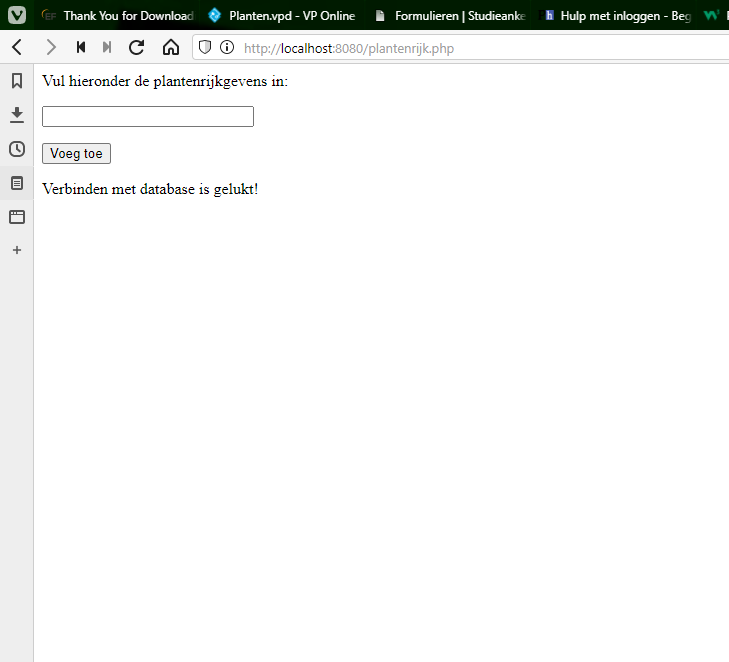
Task: Open the History panel
Action: 17,149
